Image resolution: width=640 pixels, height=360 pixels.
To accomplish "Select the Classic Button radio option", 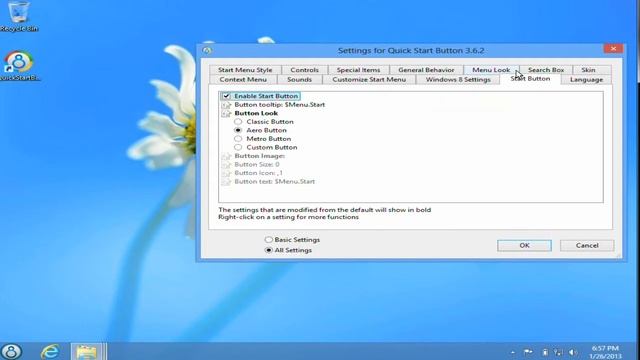I will [238, 122].
